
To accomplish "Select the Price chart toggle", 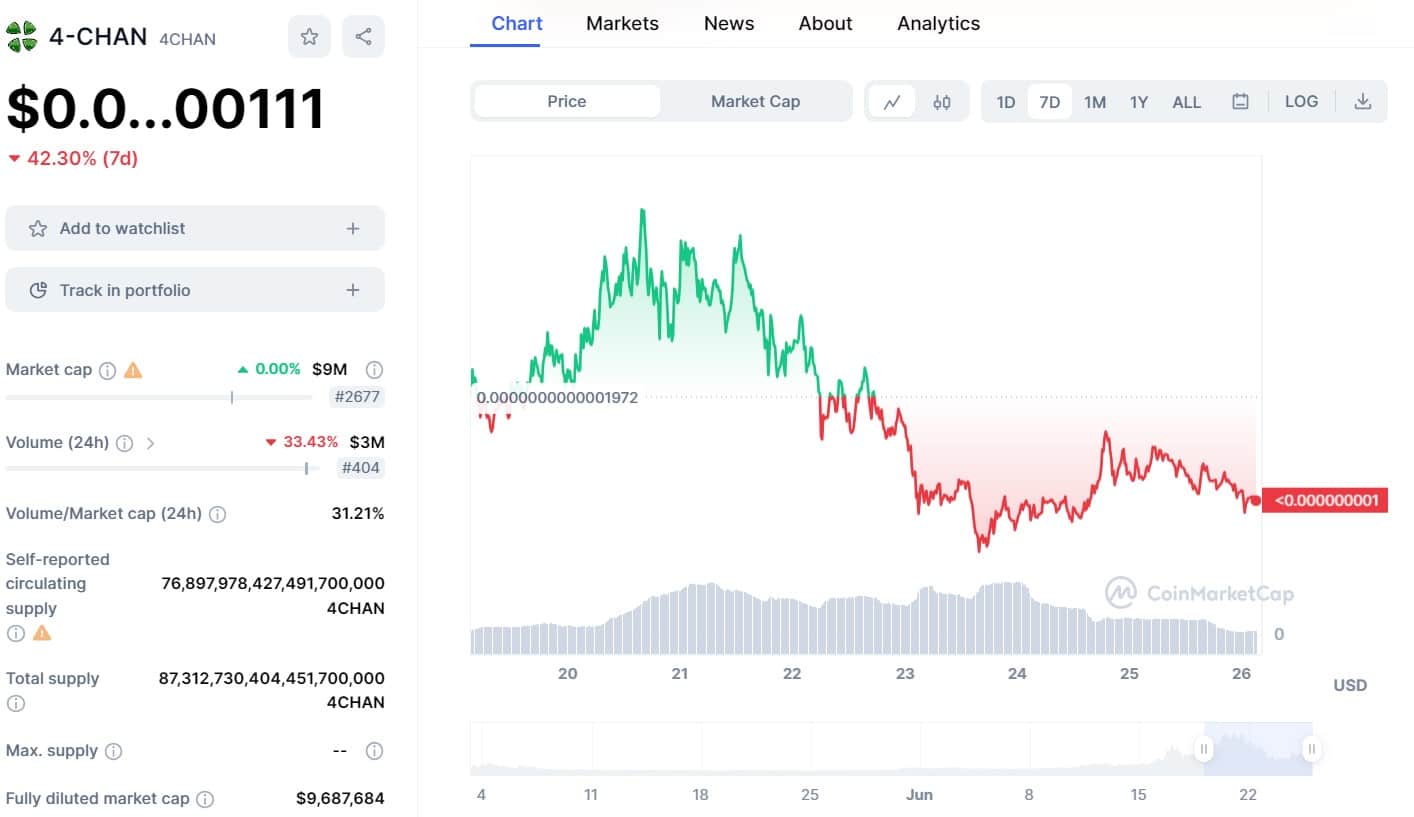I will click(567, 101).
